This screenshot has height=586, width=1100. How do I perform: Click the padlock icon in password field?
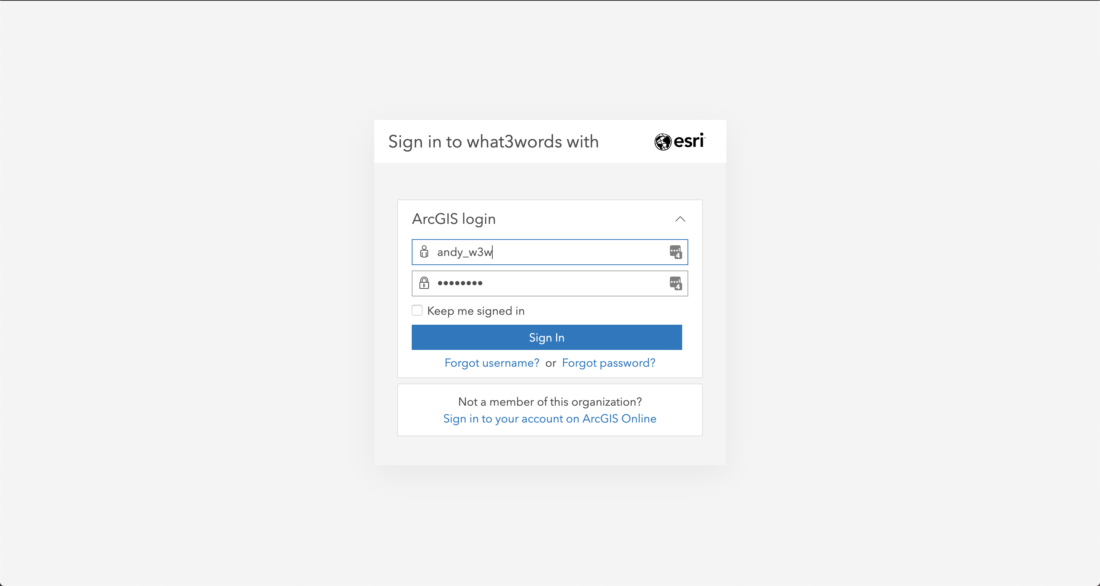point(424,283)
